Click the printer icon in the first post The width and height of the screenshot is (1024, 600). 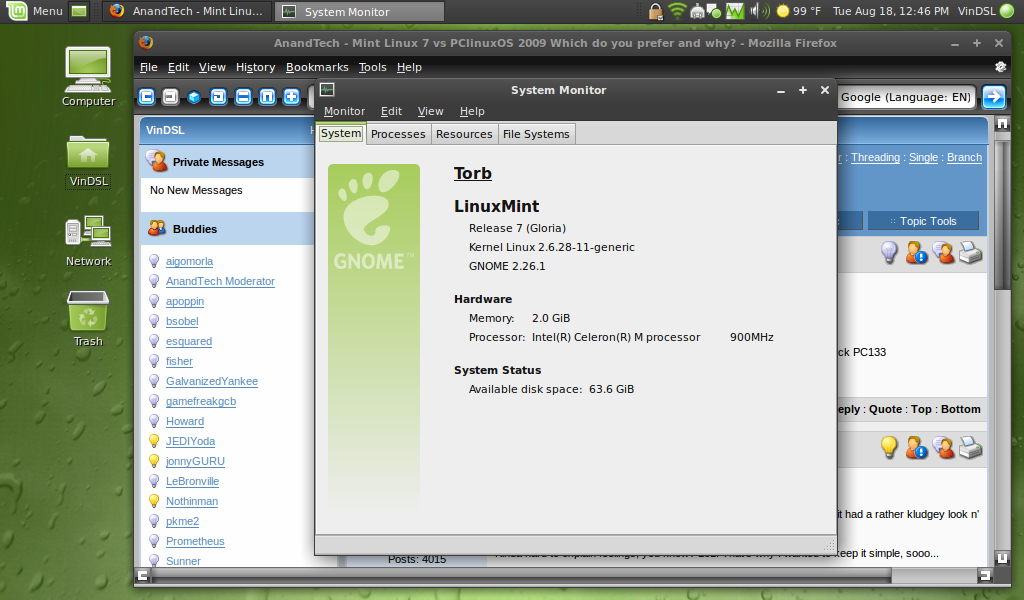[970, 253]
